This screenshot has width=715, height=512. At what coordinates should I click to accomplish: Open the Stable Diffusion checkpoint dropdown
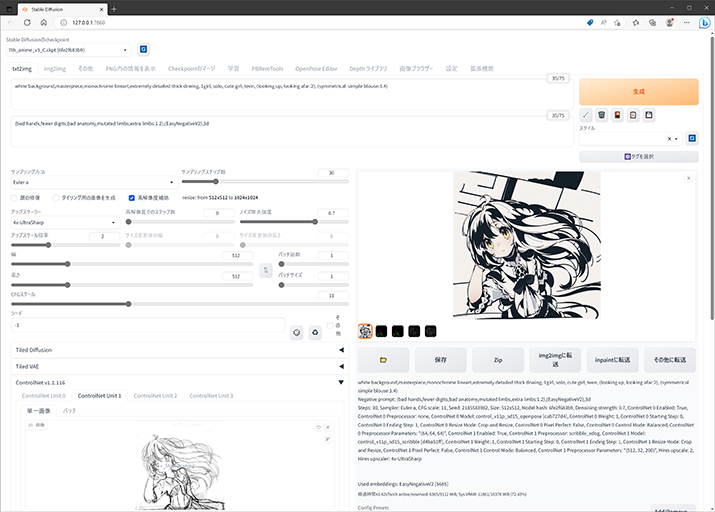pyautogui.click(x=68, y=50)
